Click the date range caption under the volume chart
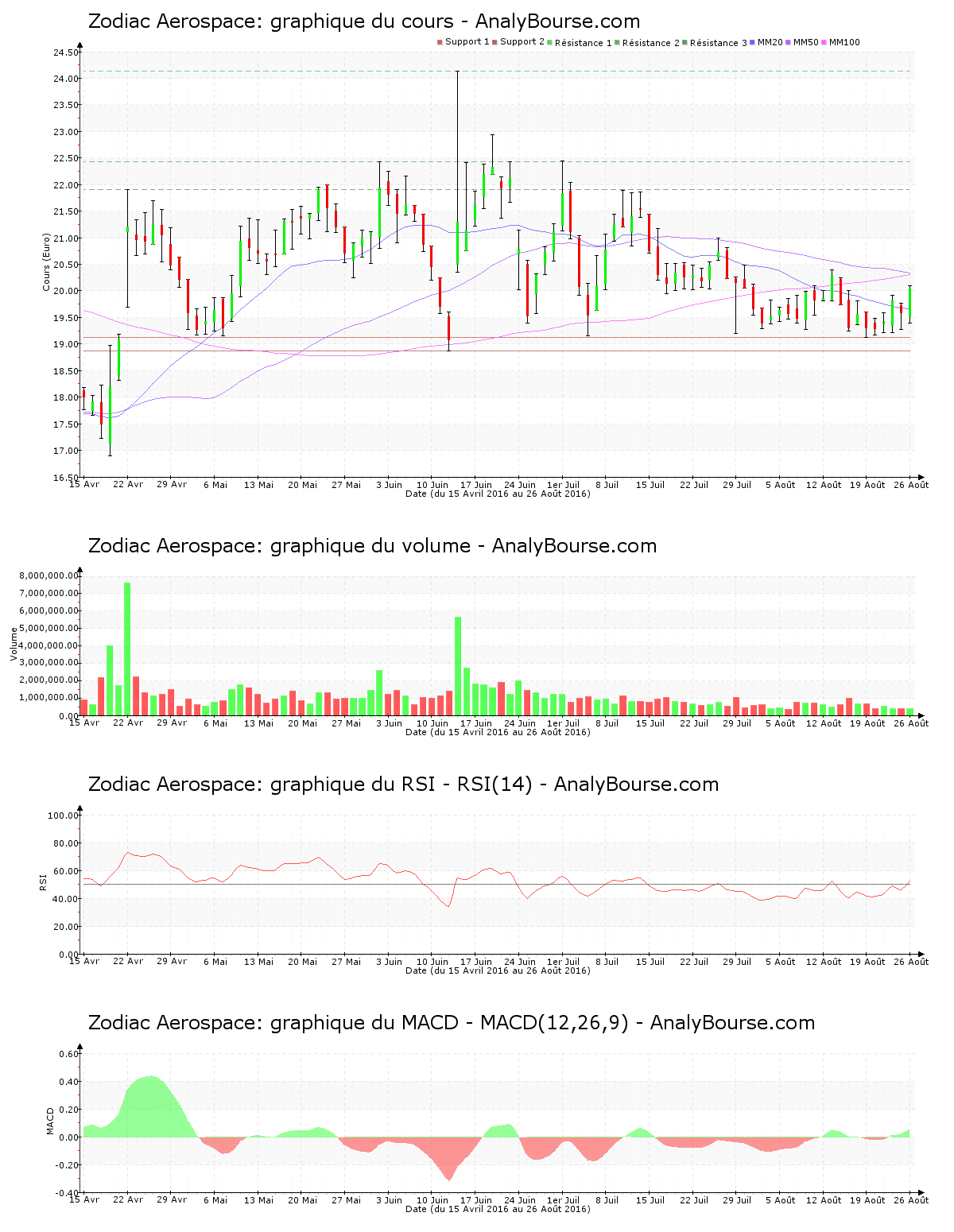 [x=498, y=732]
